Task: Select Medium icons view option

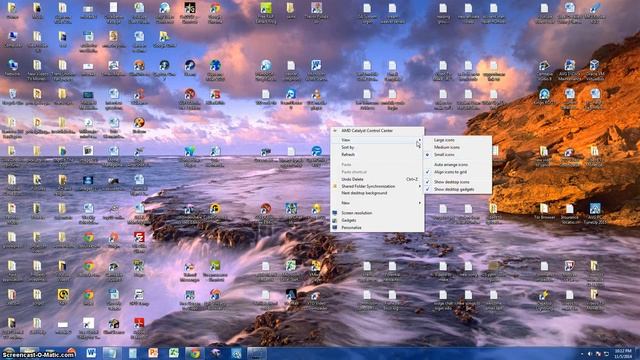Action: coord(458,147)
